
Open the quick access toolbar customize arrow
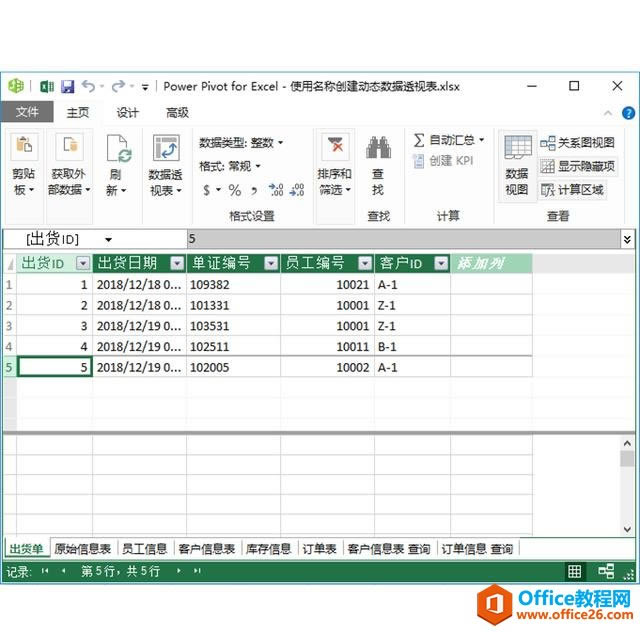145,87
